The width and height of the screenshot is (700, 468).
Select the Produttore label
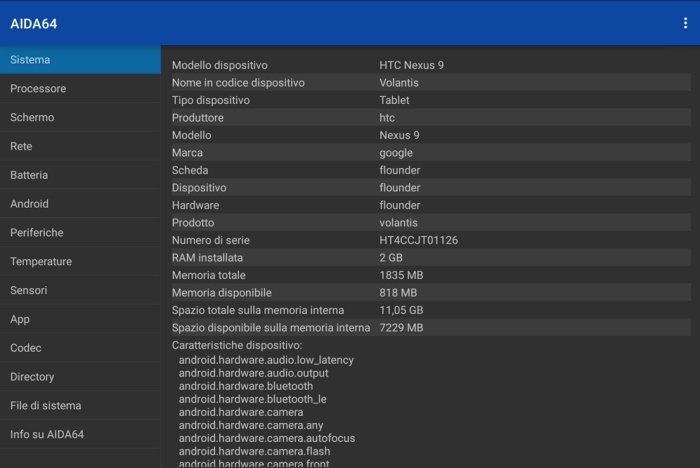coord(198,118)
